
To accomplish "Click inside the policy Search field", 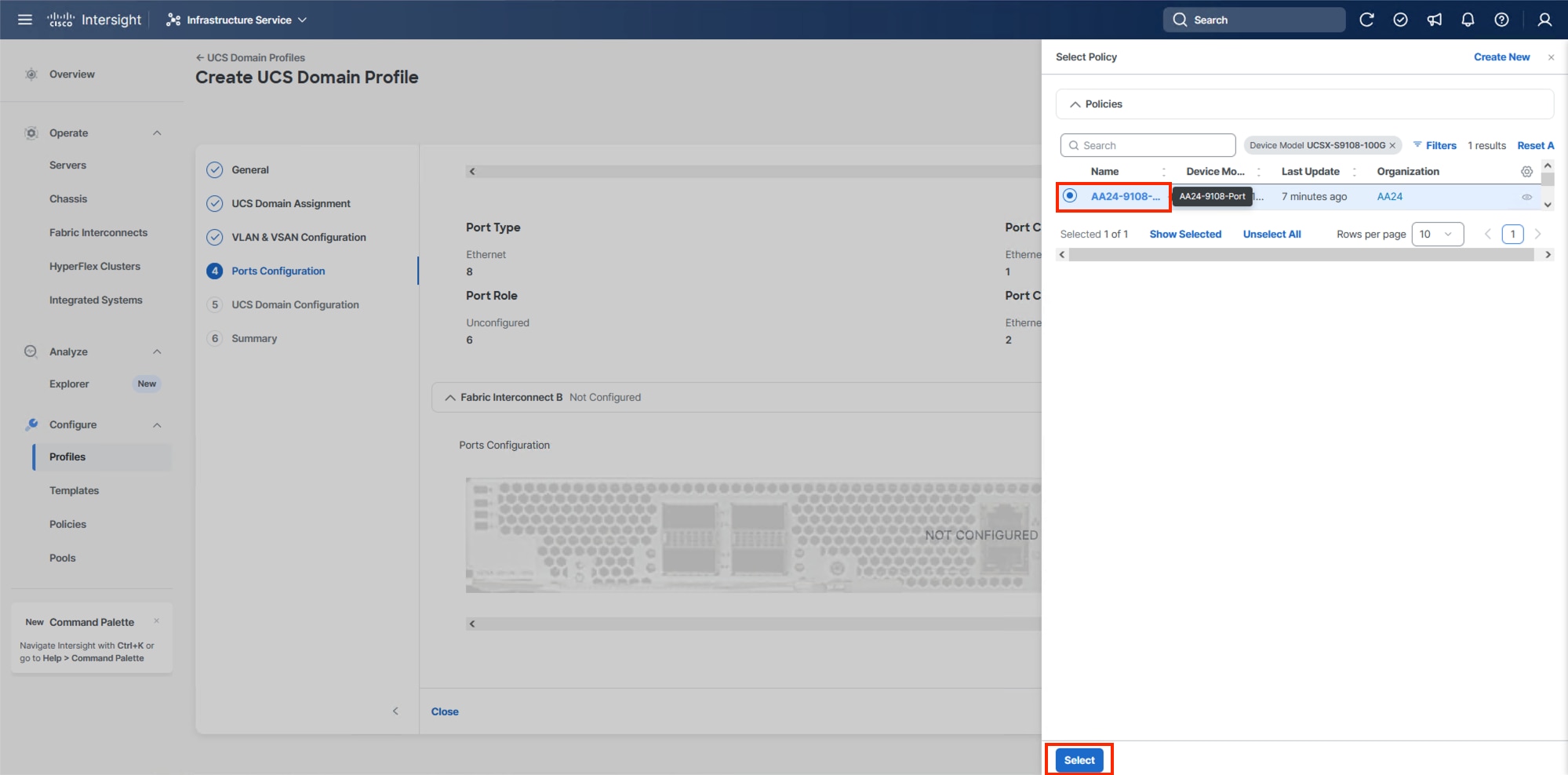I will pyautogui.click(x=1147, y=144).
